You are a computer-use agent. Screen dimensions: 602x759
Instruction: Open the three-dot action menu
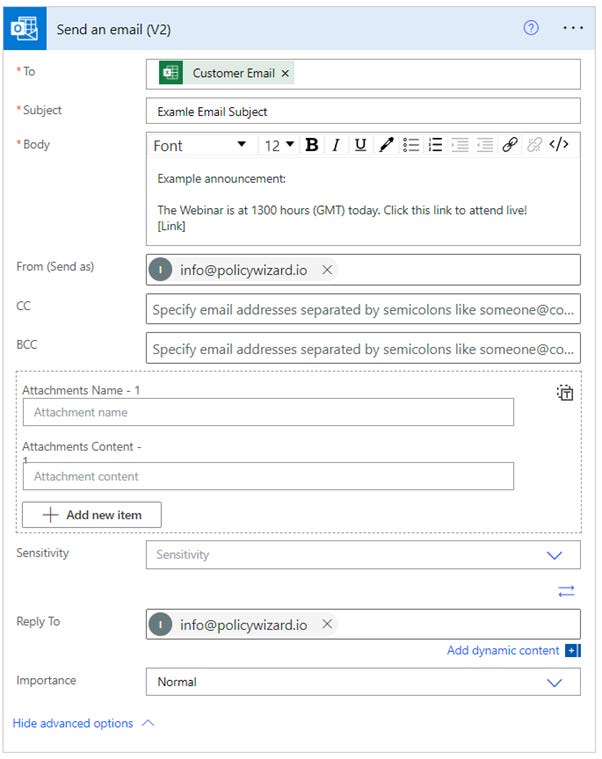pyautogui.click(x=575, y=28)
